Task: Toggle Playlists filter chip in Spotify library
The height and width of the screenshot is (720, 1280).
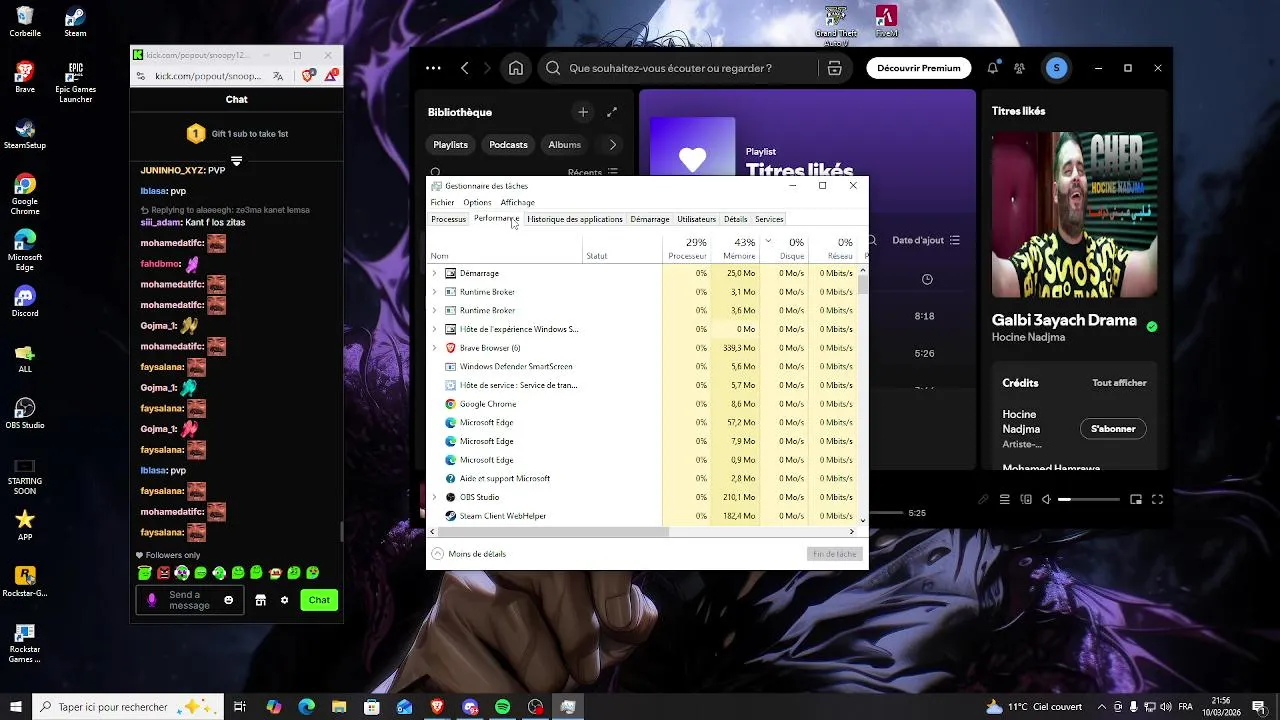Action: (x=450, y=145)
